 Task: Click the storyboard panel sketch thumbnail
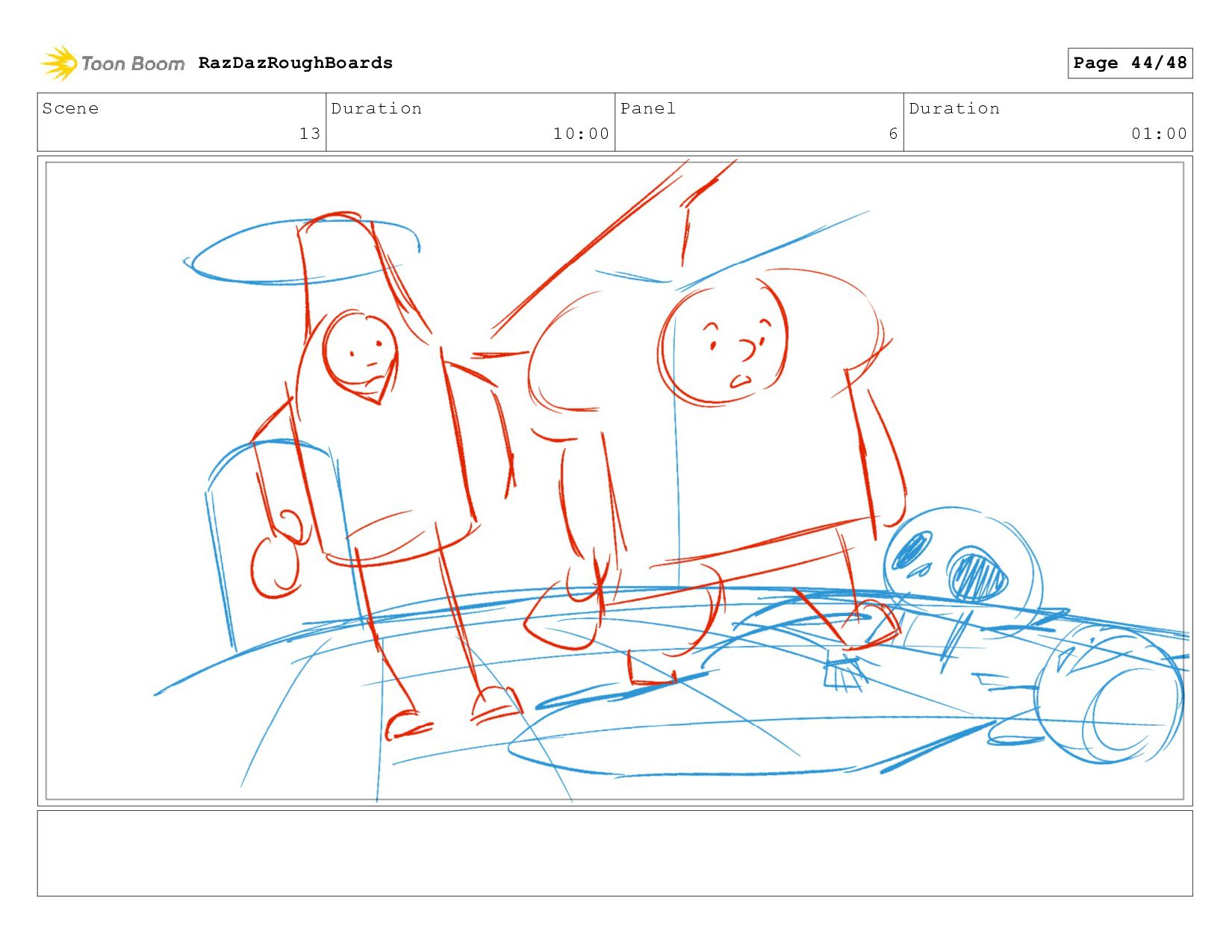[615, 481]
